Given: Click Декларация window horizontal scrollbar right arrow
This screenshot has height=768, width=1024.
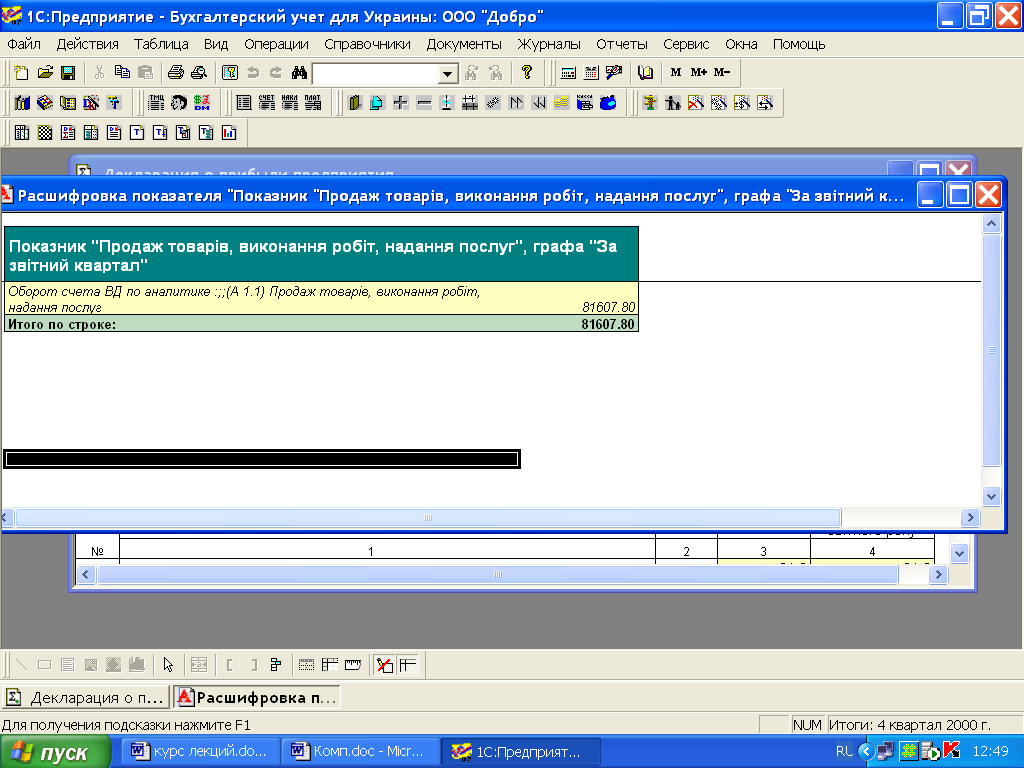Looking at the screenshot, I should pos(938,574).
